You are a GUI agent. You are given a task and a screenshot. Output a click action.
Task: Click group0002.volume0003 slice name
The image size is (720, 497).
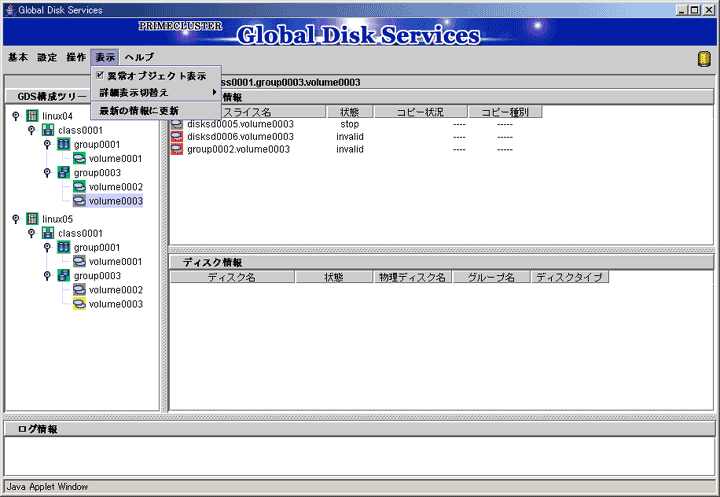point(238,149)
